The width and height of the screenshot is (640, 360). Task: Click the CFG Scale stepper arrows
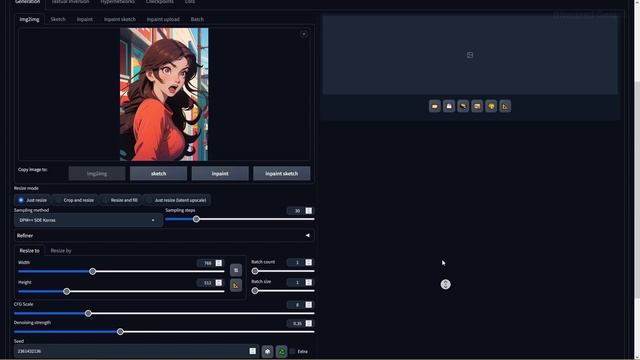[309, 304]
